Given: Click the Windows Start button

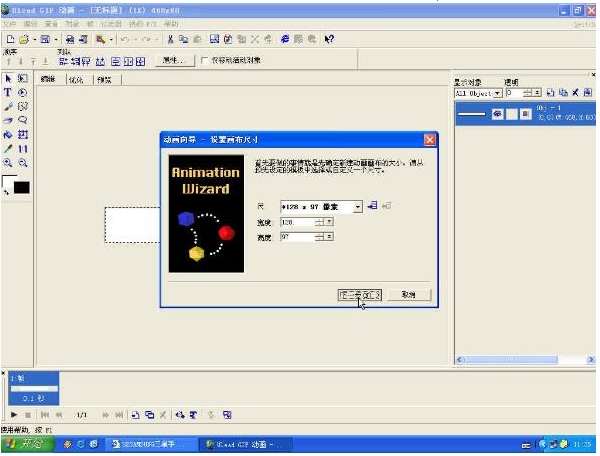Looking at the screenshot, I should (x=28, y=445).
